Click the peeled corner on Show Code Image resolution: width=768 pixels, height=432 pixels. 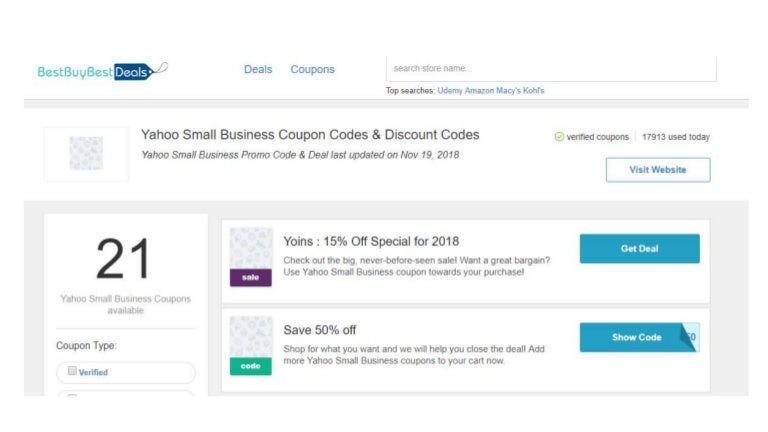click(x=689, y=337)
